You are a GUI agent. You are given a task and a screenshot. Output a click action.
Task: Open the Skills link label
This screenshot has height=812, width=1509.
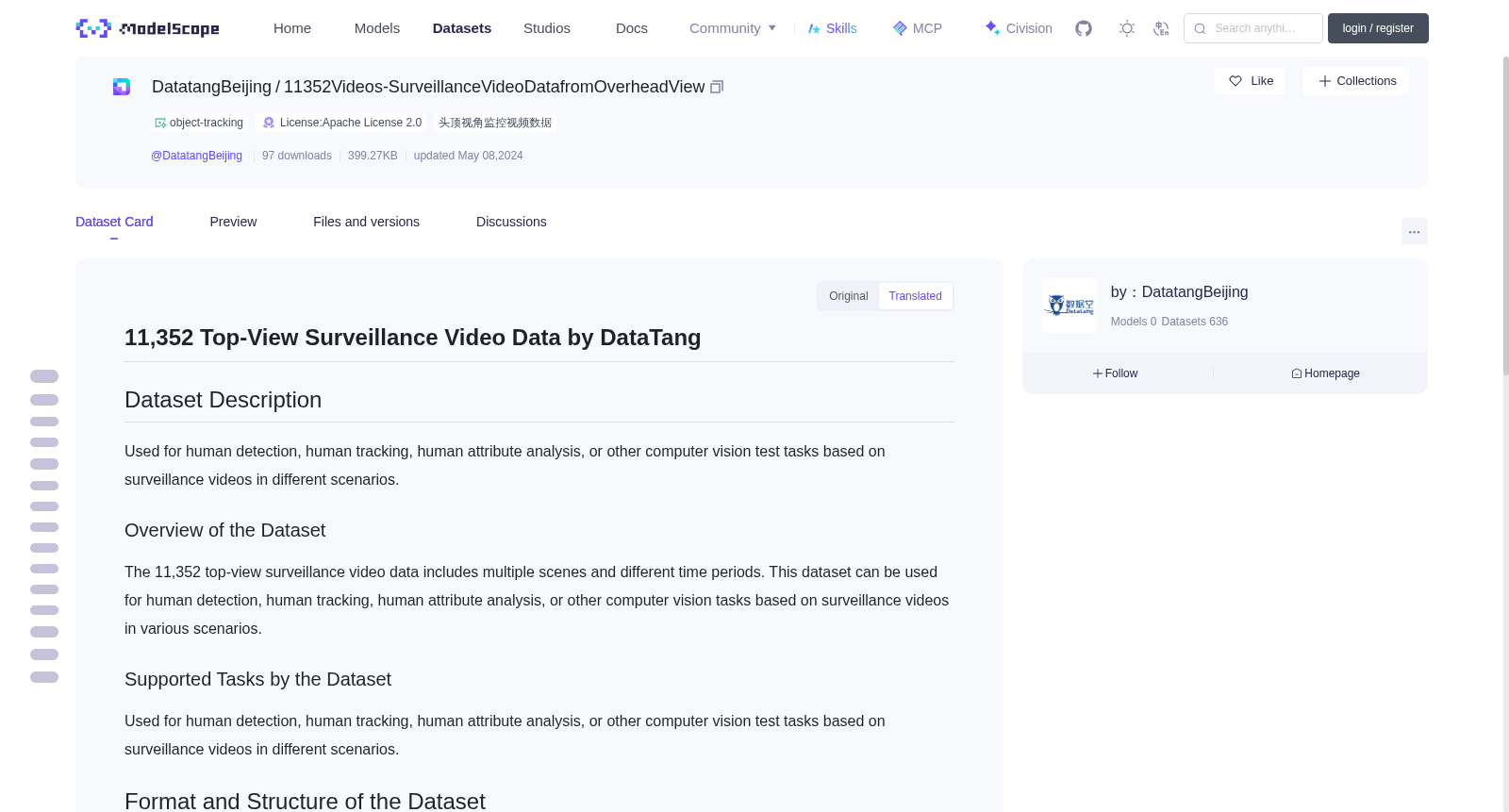point(841,28)
